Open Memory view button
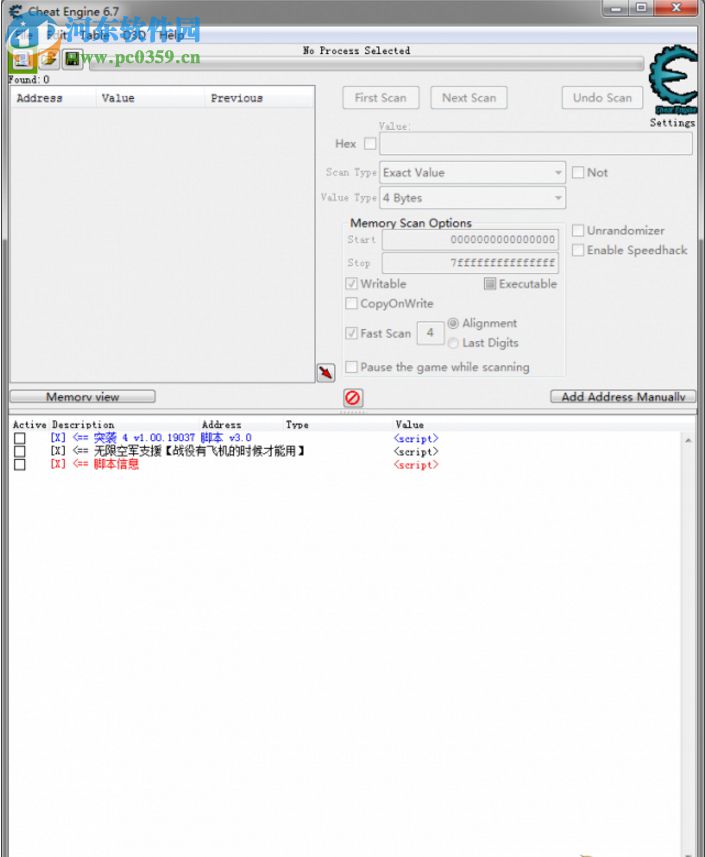The image size is (705, 857). (x=83, y=397)
